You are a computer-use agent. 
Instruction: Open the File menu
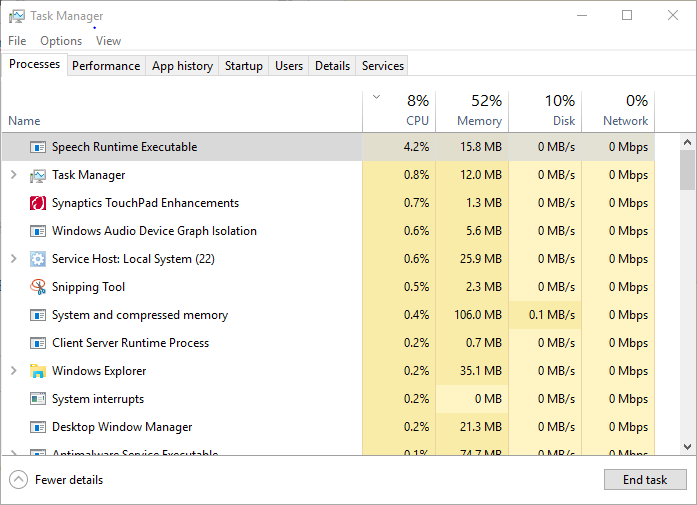17,41
